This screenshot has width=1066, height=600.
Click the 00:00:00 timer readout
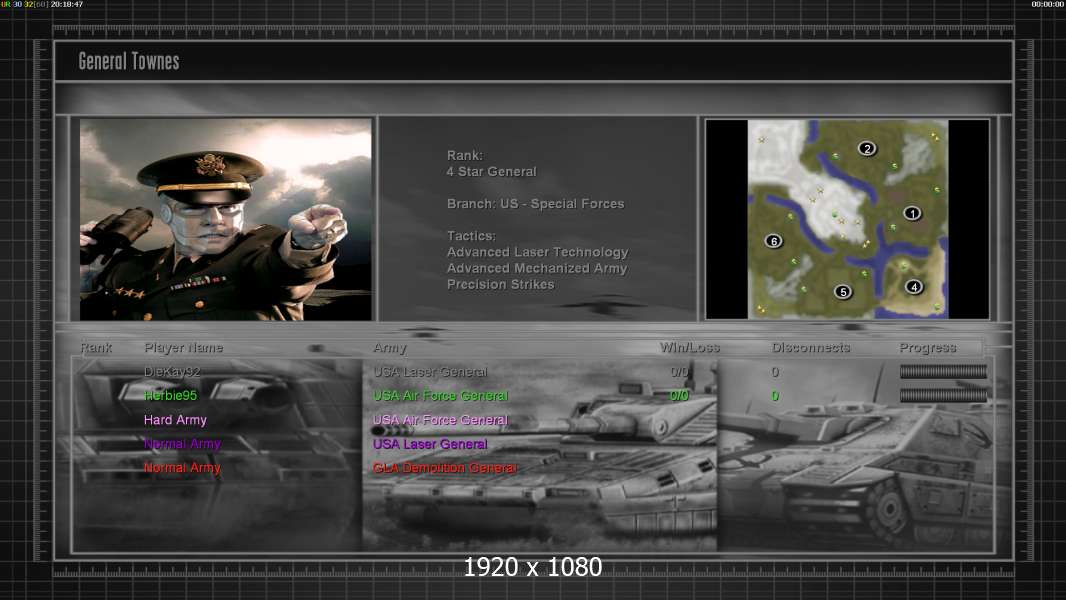(1048, 4)
